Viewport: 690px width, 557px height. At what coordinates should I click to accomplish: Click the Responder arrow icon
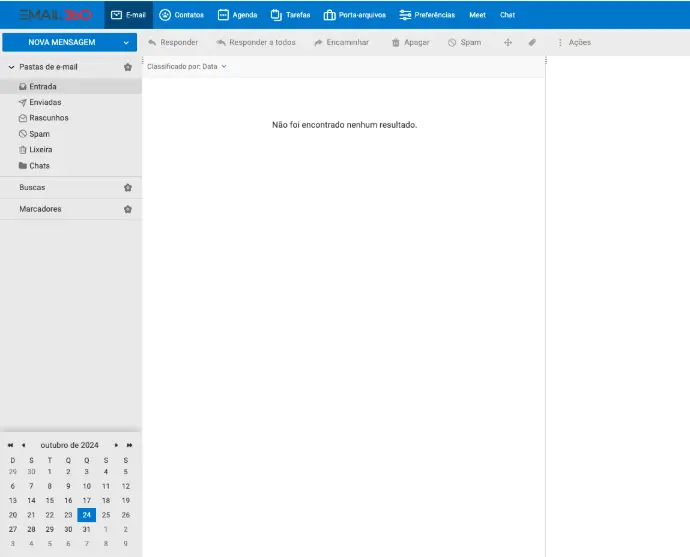152,42
